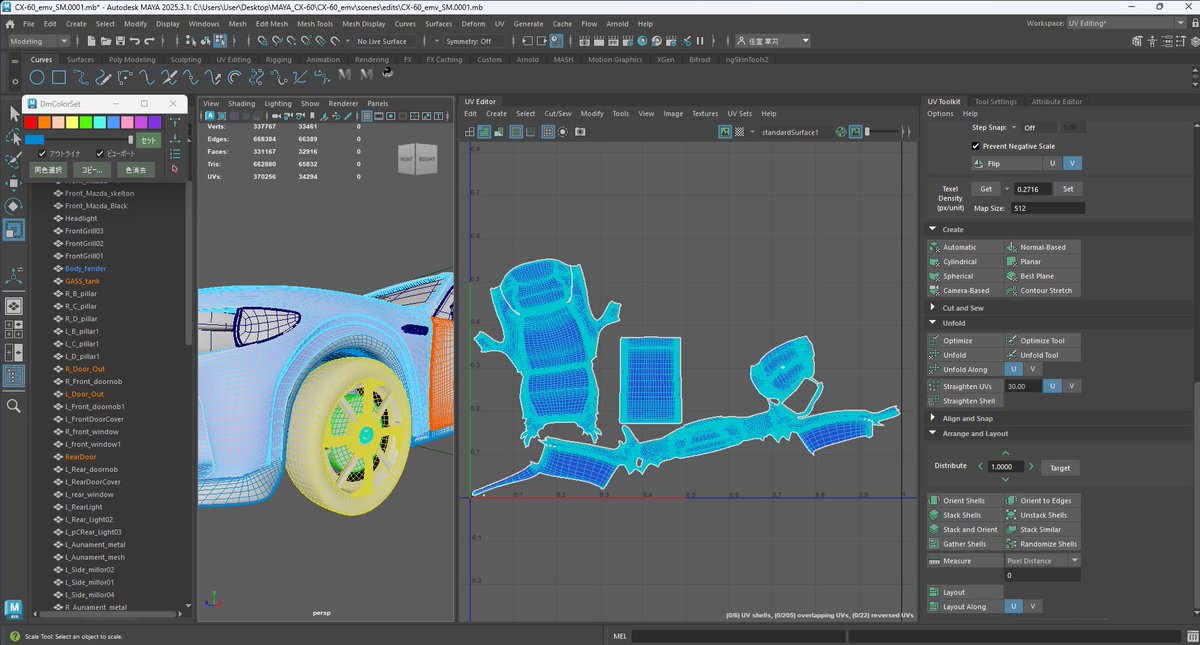Click the Randomize Shells icon
Viewport: 1200px width, 645px height.
pyautogui.click(x=1012, y=544)
